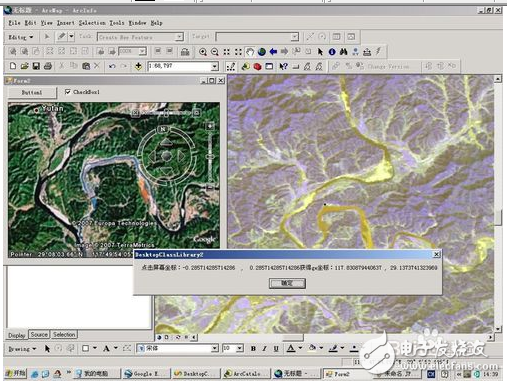507x383 pixels.
Task: Click the Fixed Zoom Out icon
Action: coord(238,52)
